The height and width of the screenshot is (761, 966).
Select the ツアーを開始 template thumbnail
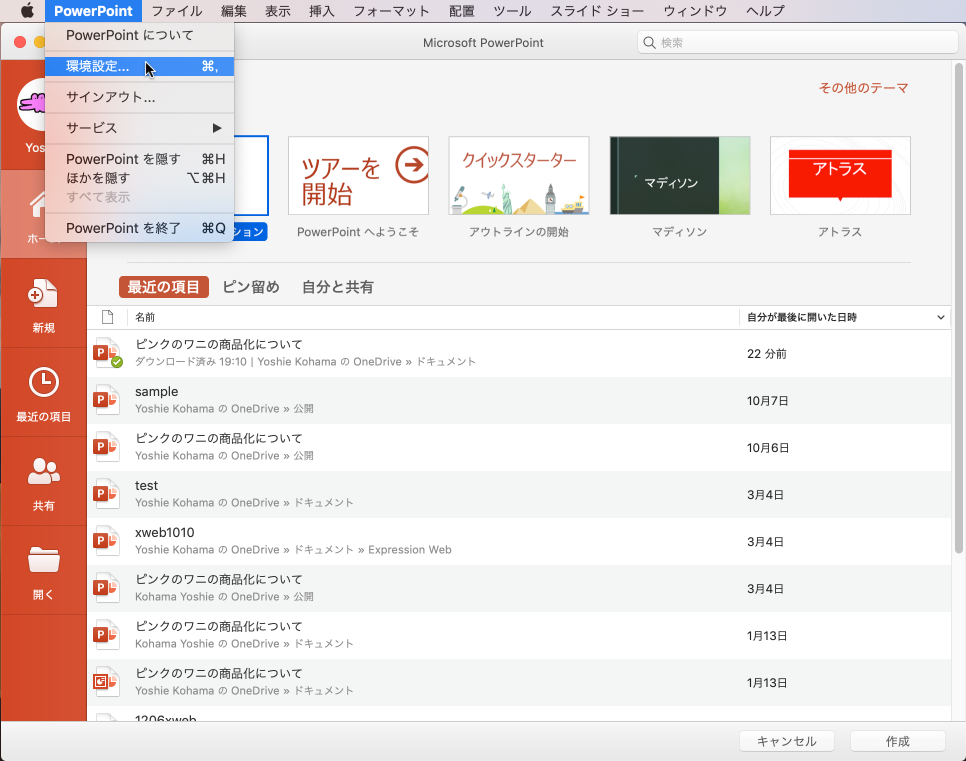359,176
